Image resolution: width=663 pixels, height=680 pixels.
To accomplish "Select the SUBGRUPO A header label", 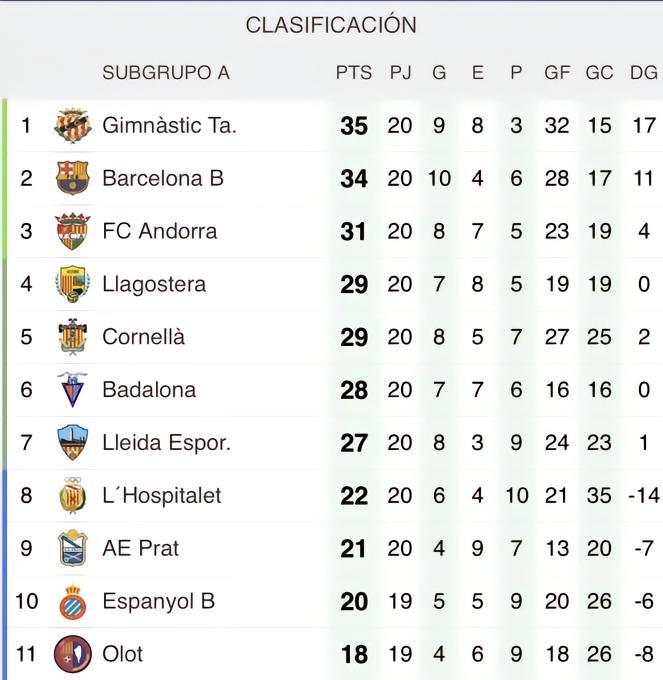I will 166,73.
